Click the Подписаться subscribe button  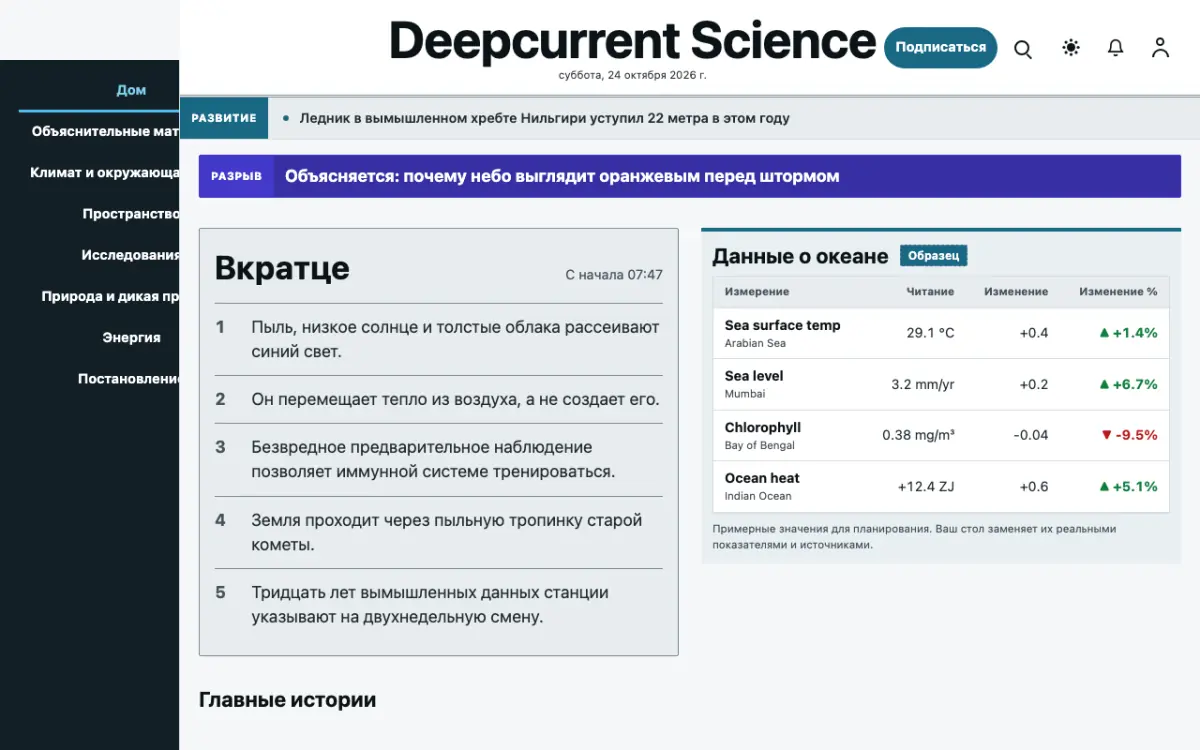[940, 47]
